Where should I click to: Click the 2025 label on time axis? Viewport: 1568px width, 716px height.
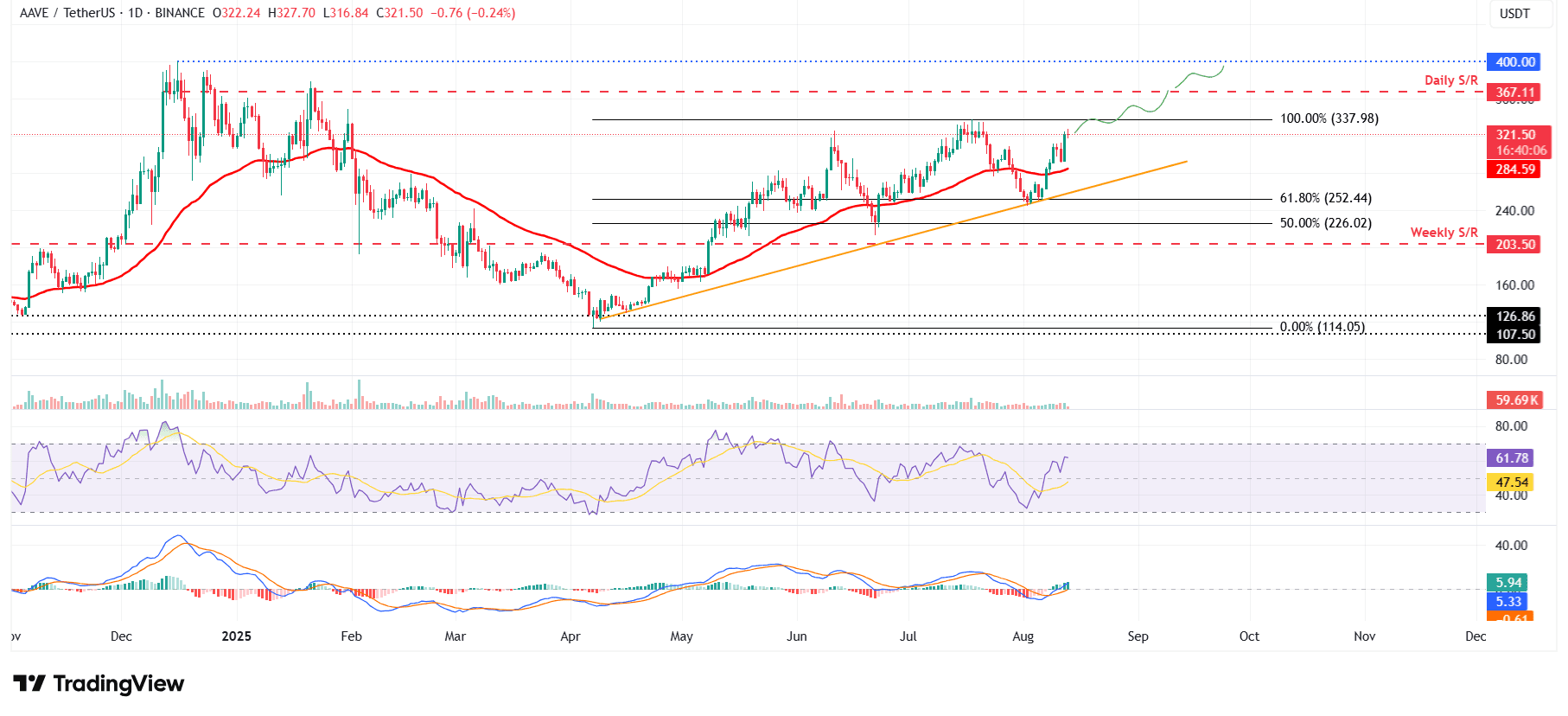pos(236,636)
